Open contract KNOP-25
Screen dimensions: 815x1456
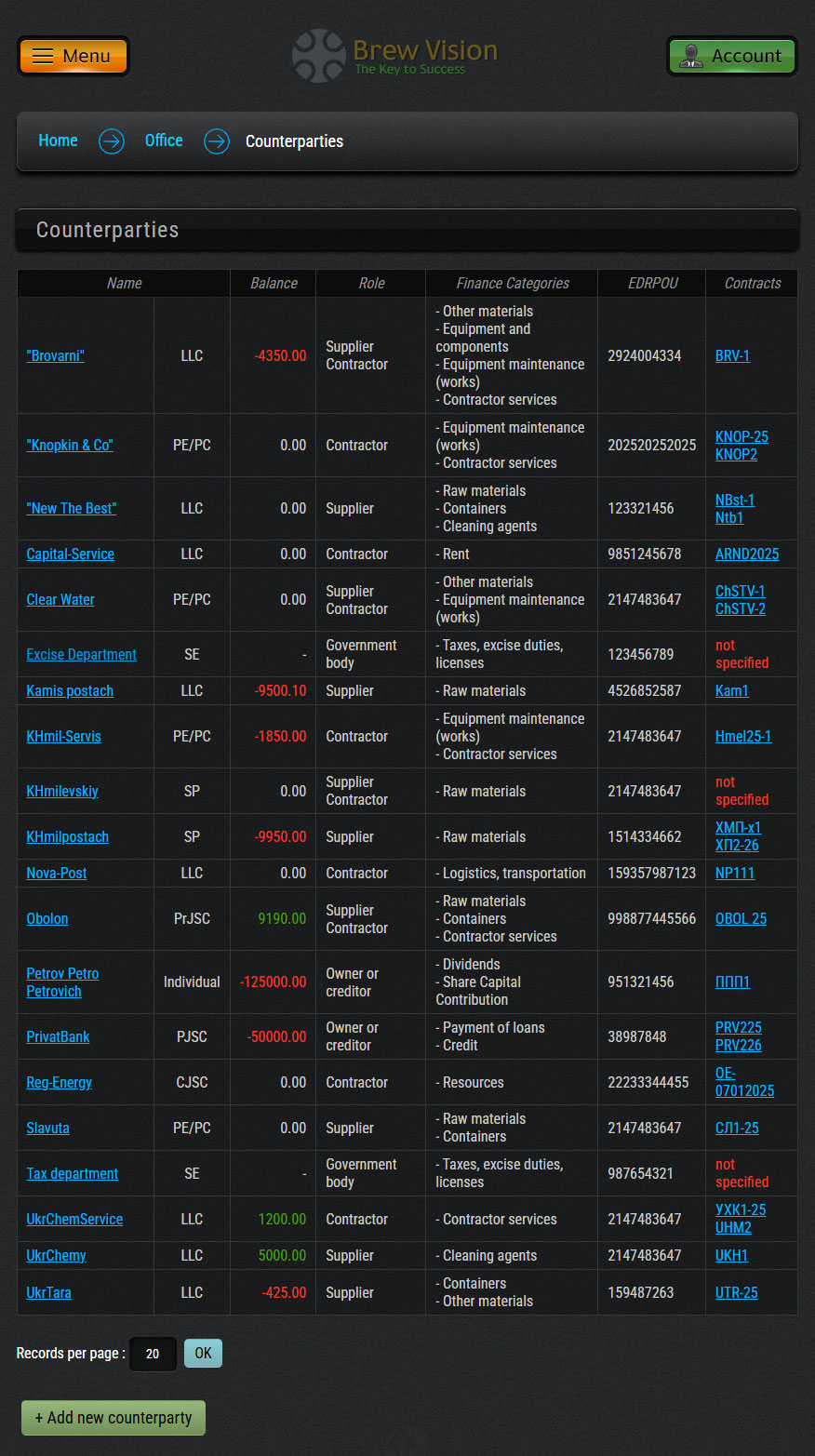click(742, 436)
